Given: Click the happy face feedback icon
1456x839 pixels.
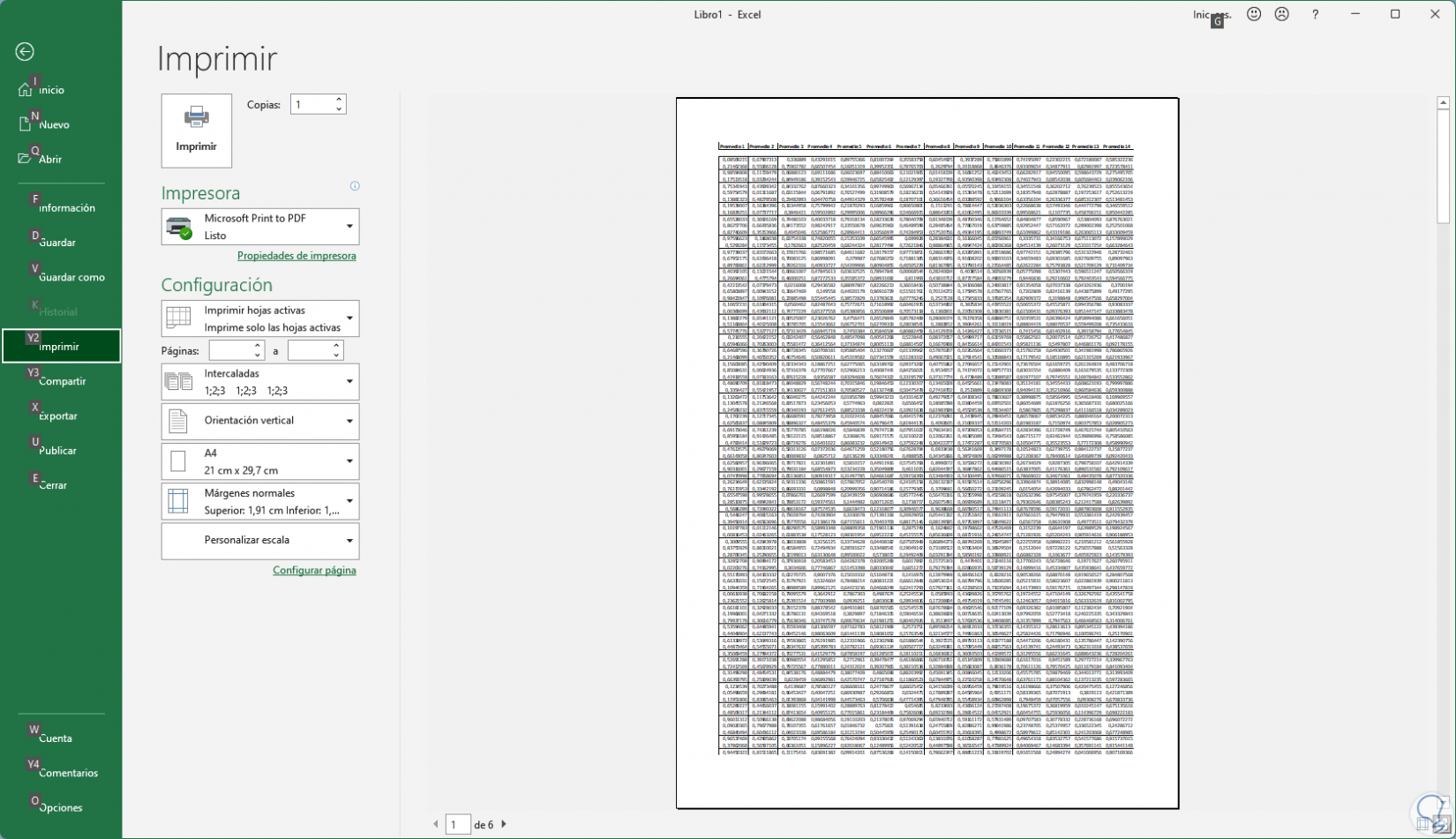Looking at the screenshot, I should point(1254,14).
